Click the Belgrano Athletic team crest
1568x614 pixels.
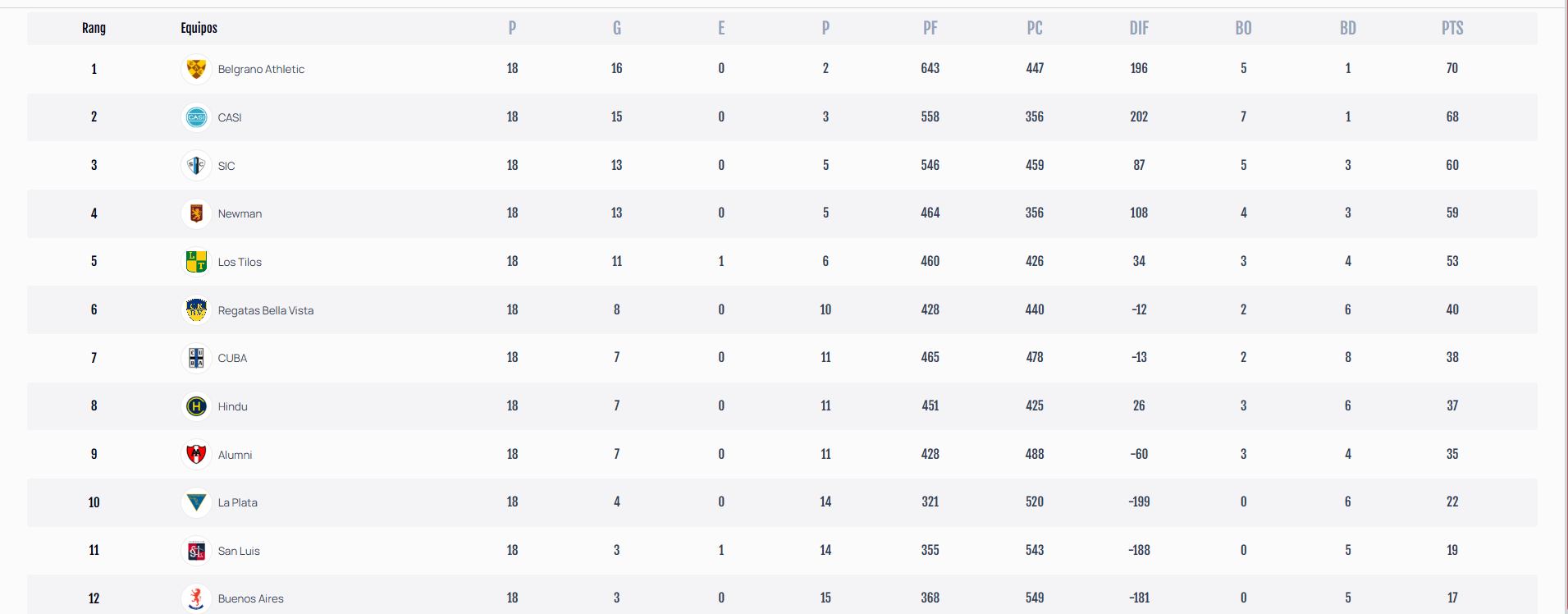196,69
